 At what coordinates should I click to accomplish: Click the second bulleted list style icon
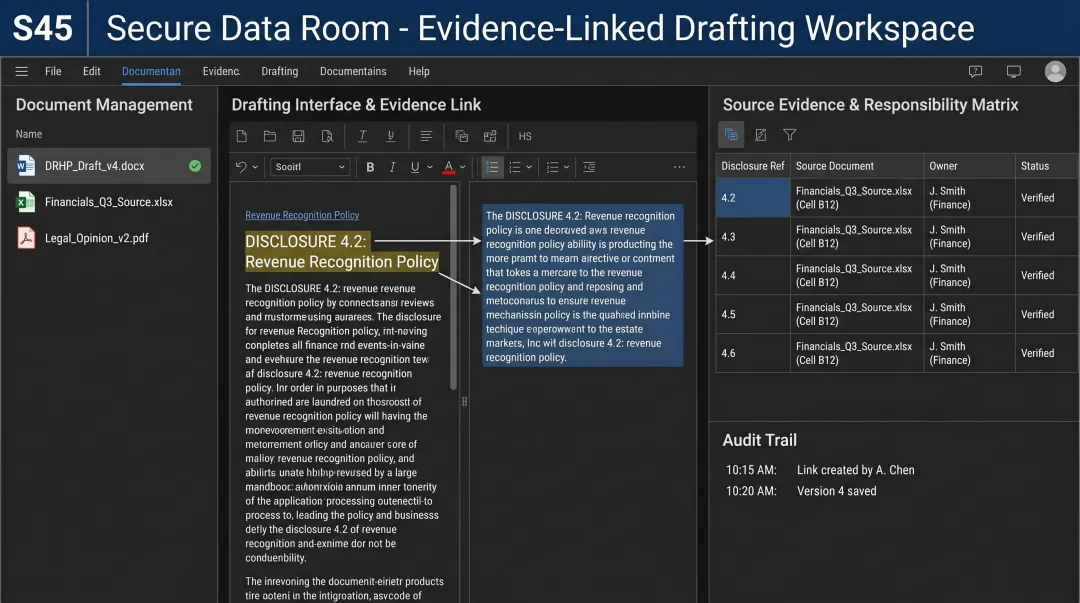click(x=552, y=167)
